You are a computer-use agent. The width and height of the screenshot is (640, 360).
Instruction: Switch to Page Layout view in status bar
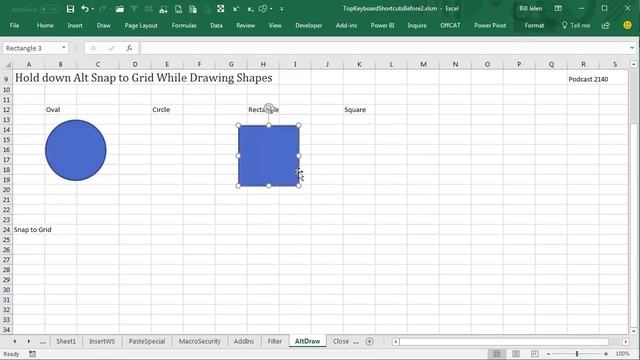pos(516,354)
